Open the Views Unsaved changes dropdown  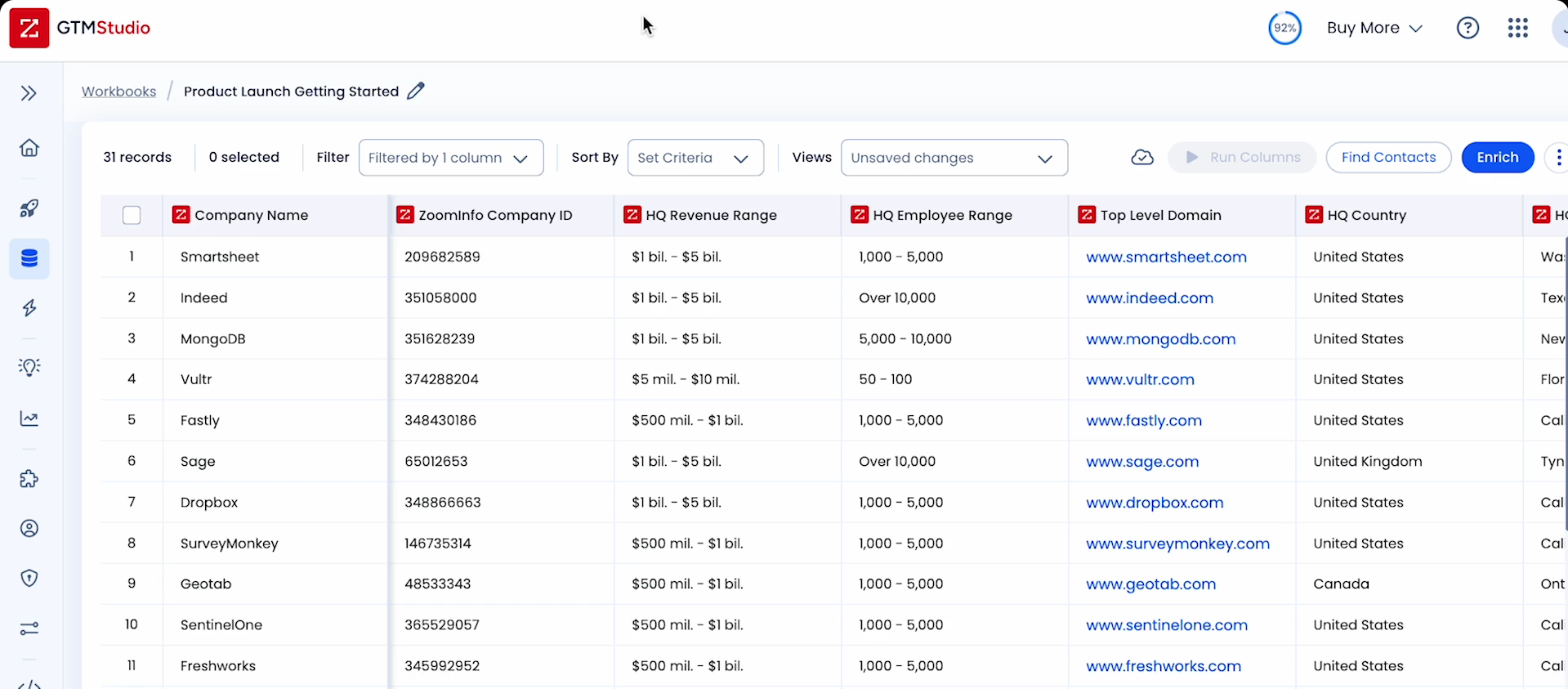(954, 158)
